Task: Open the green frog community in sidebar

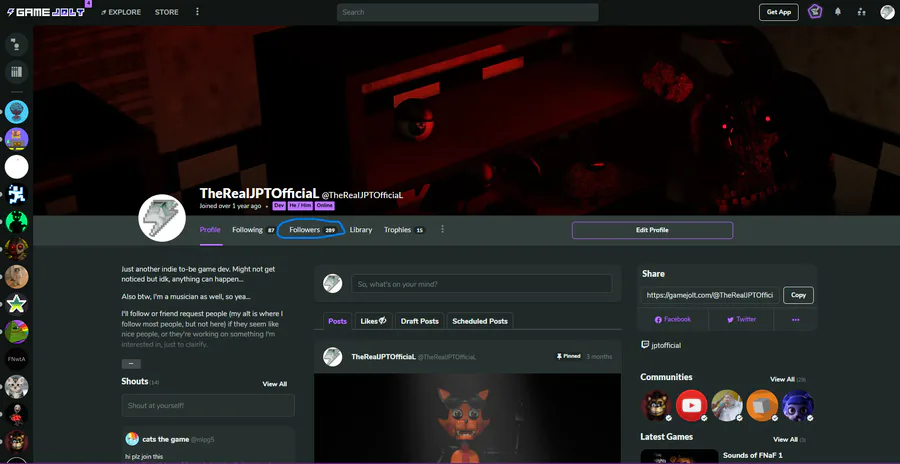Action: pyautogui.click(x=17, y=332)
